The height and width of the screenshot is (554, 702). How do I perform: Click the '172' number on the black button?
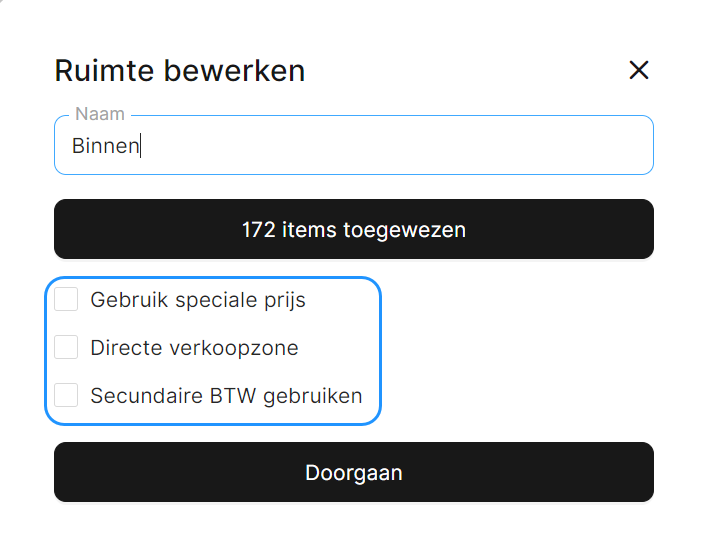click(x=258, y=230)
